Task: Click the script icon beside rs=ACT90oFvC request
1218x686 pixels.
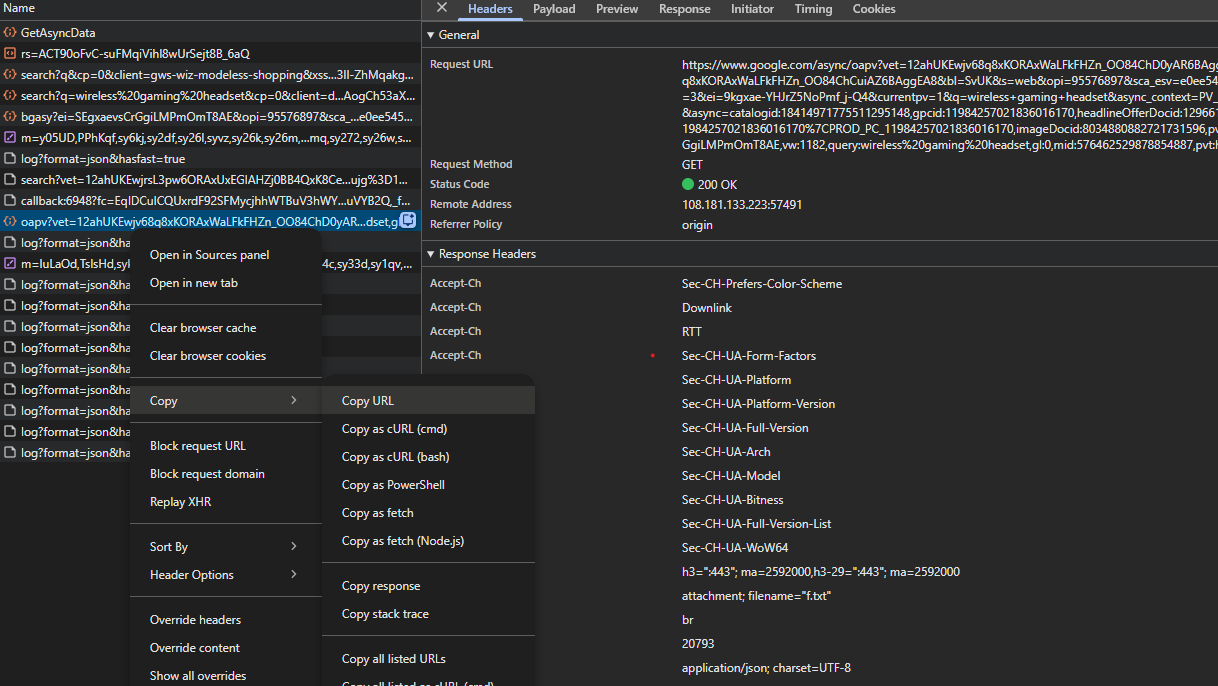Action: 10,54
